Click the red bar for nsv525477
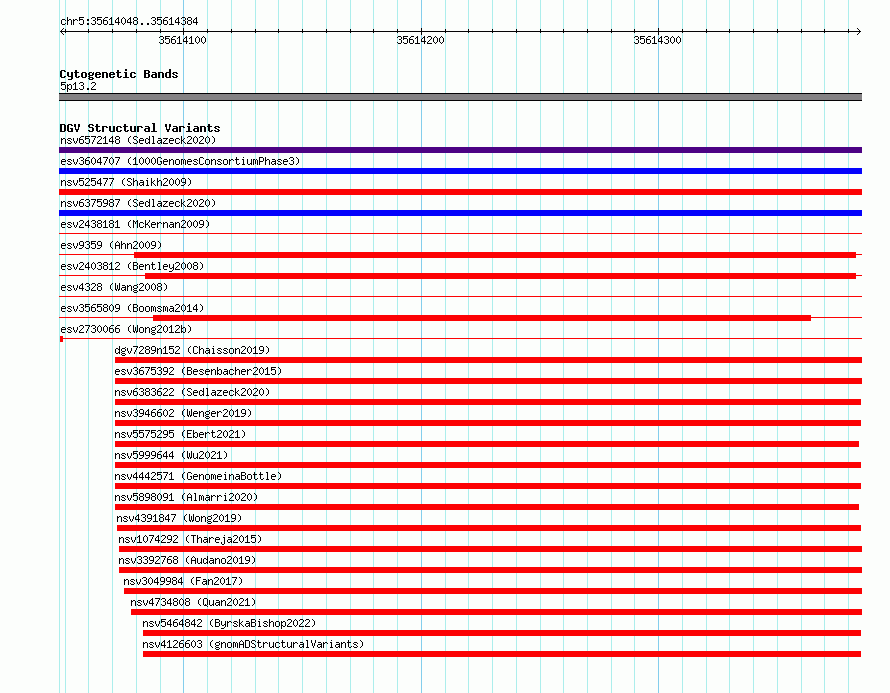 (x=460, y=192)
